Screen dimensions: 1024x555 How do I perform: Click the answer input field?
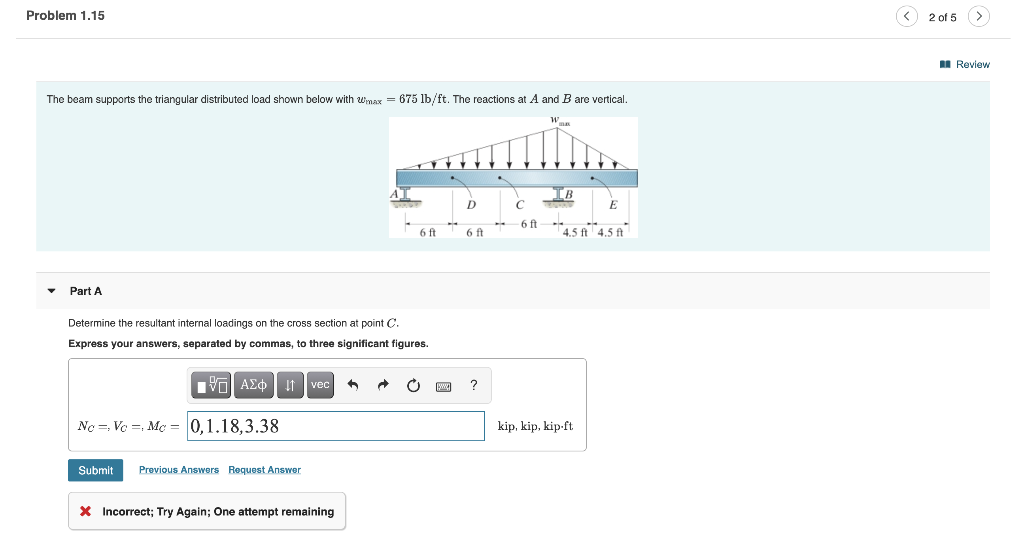336,426
